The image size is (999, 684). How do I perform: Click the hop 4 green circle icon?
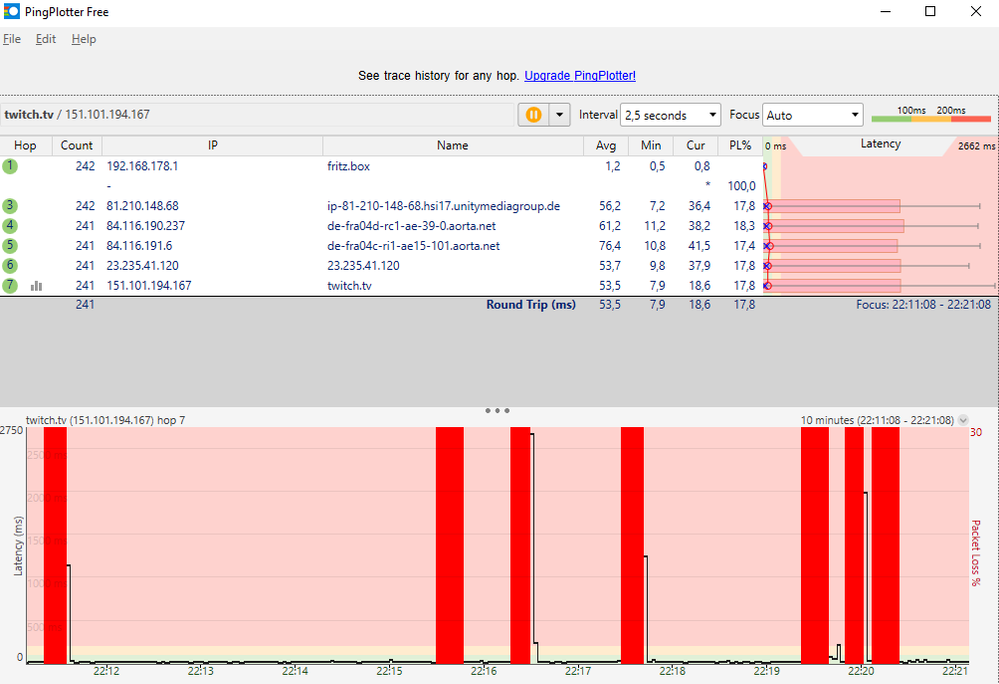coord(10,225)
